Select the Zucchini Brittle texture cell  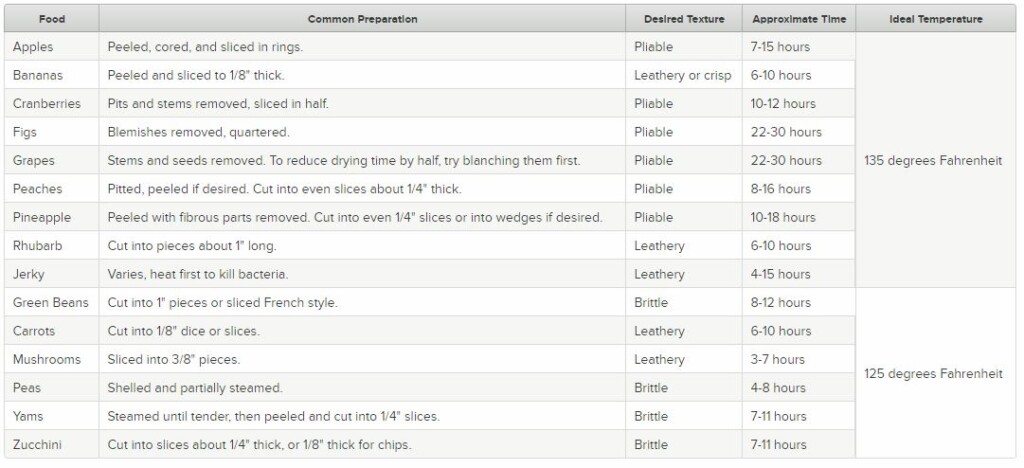point(650,444)
